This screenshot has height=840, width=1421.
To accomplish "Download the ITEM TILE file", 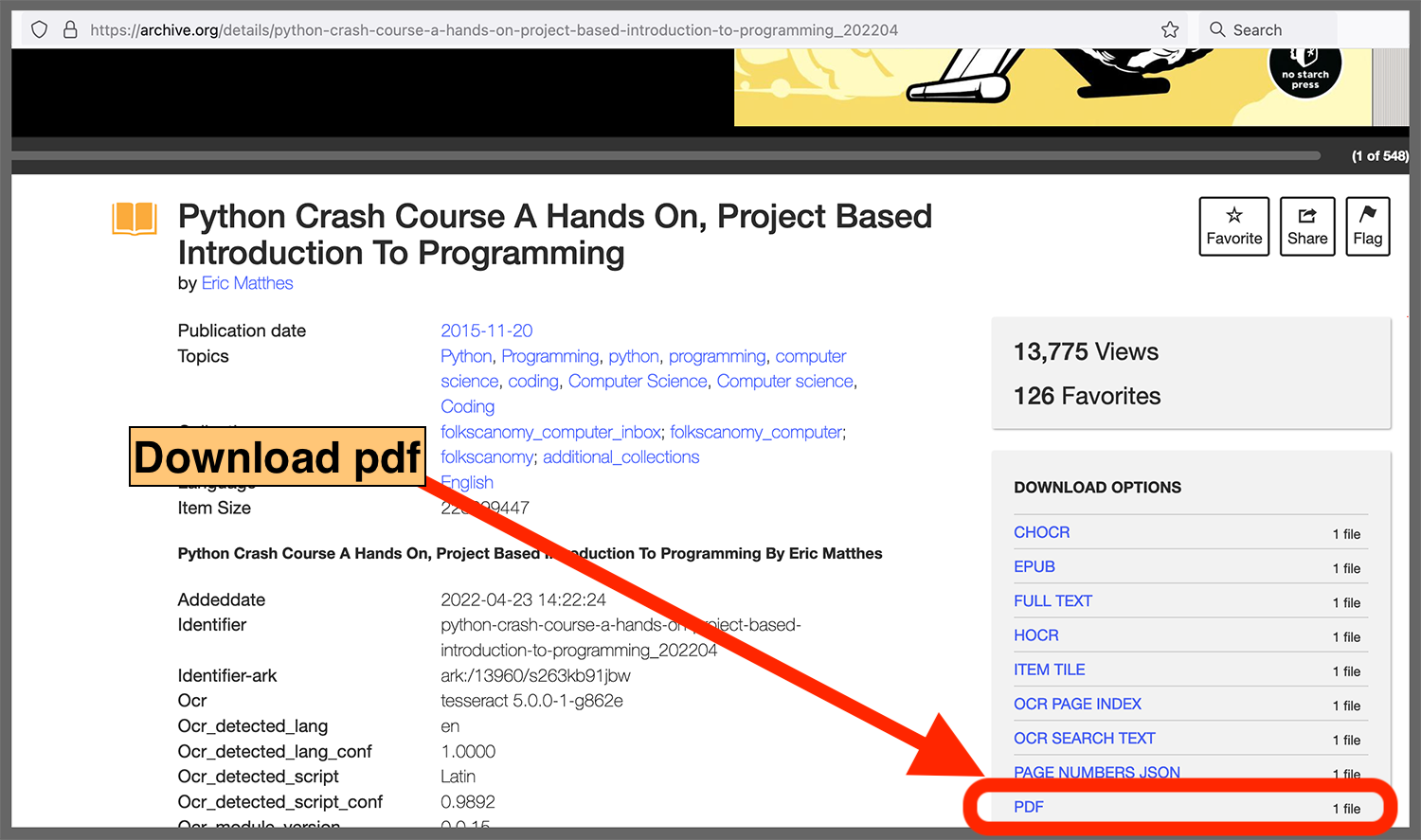I will 1049,669.
